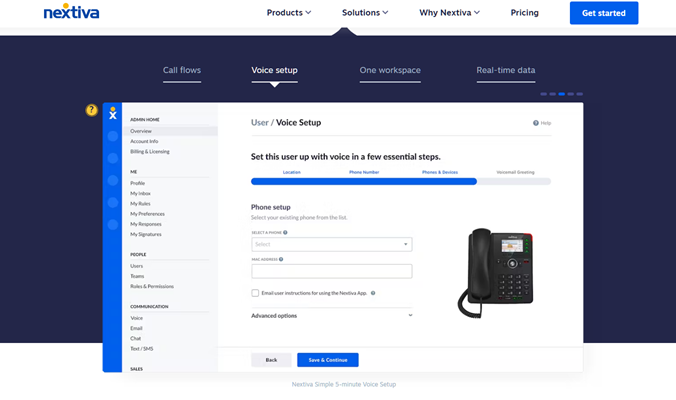Select the Phone Number step label
This screenshot has width=676, height=400.
(364, 172)
